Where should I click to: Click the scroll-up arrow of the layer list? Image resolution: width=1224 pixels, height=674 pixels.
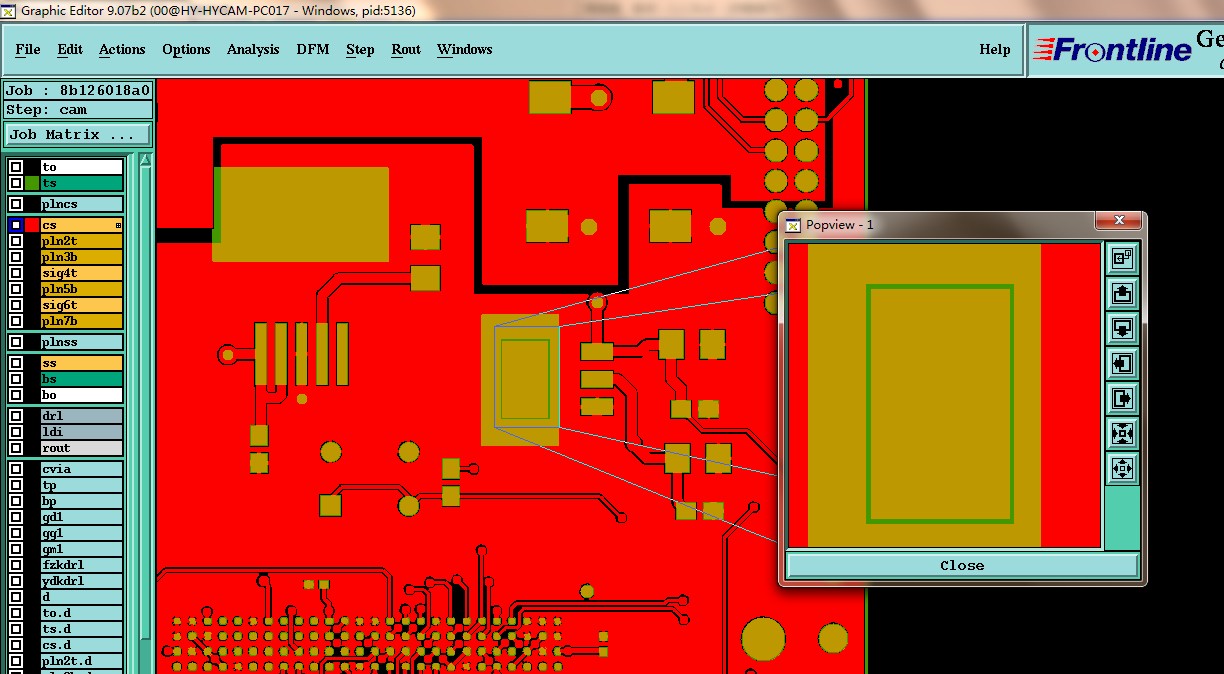[145, 160]
